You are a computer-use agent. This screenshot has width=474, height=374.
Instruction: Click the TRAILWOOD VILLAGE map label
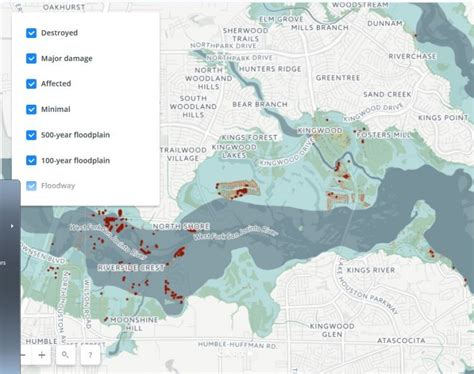point(183,154)
